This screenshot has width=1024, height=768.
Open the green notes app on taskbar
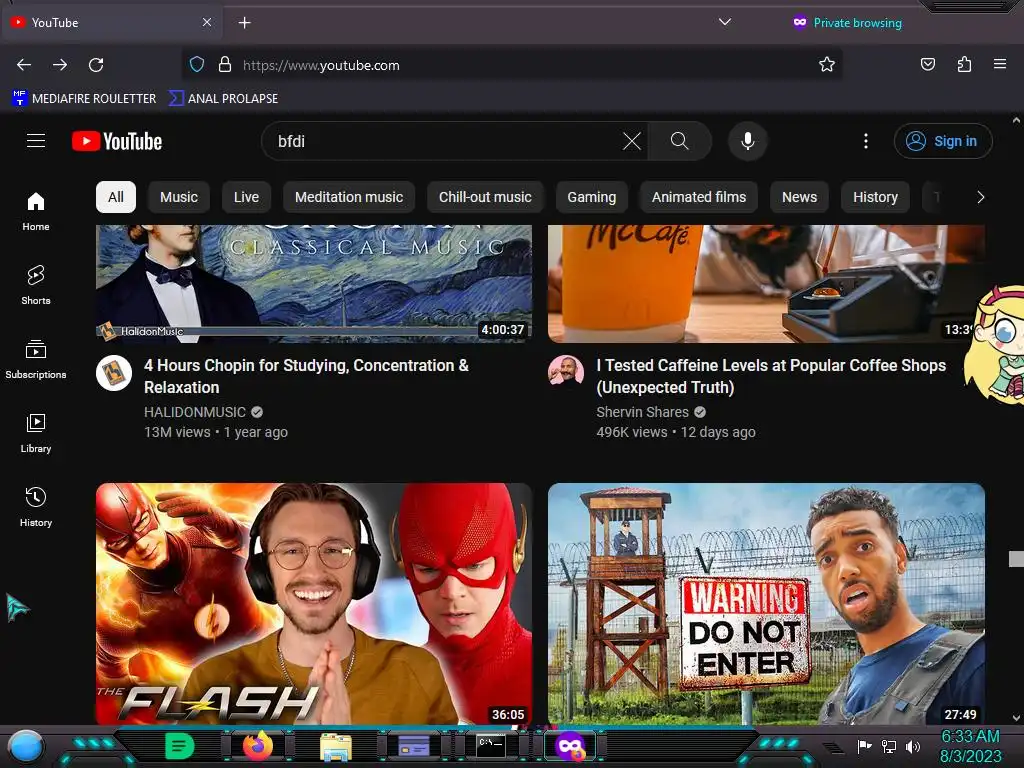[x=179, y=746]
